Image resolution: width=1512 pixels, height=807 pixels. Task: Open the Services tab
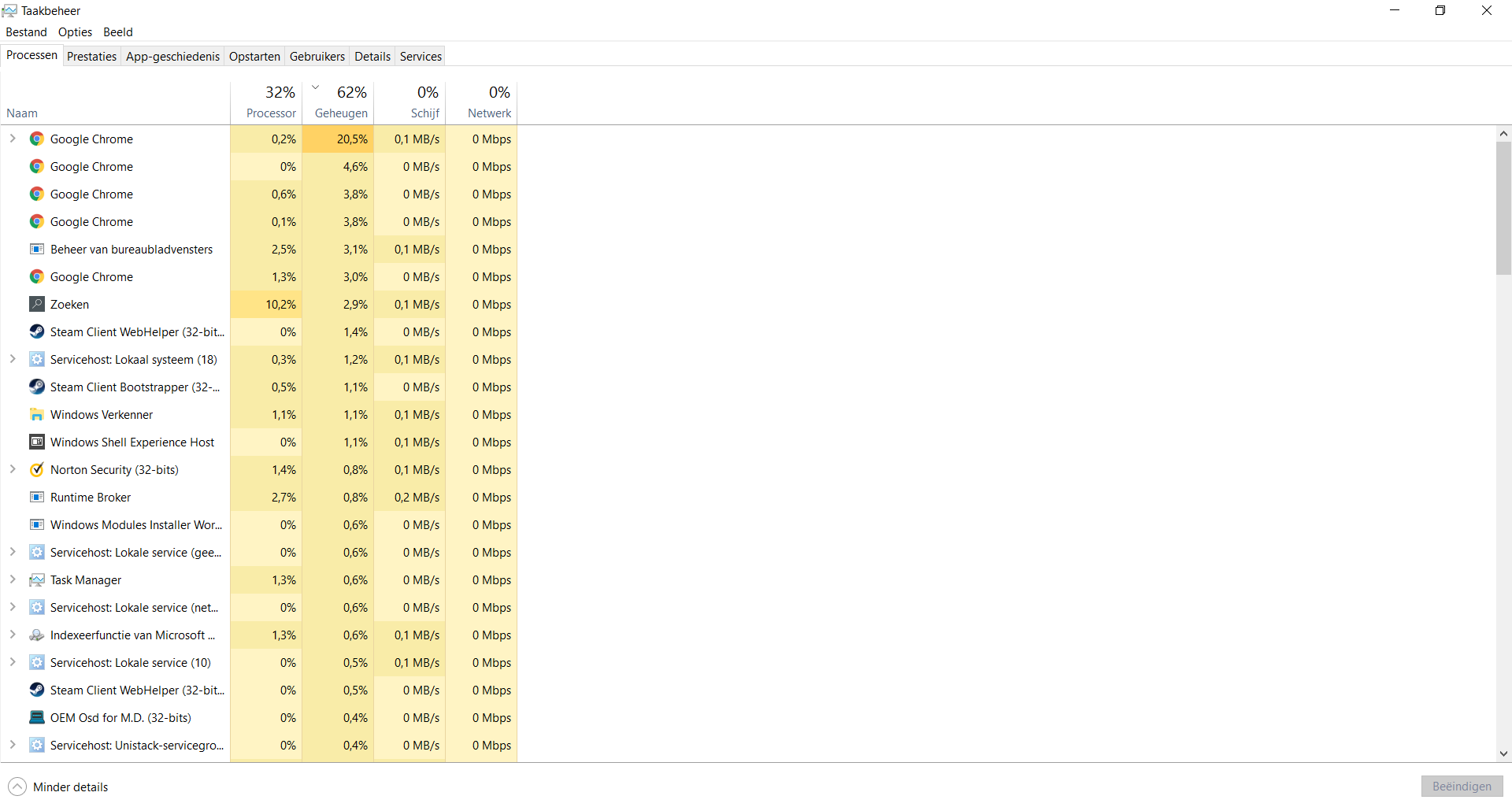click(421, 56)
